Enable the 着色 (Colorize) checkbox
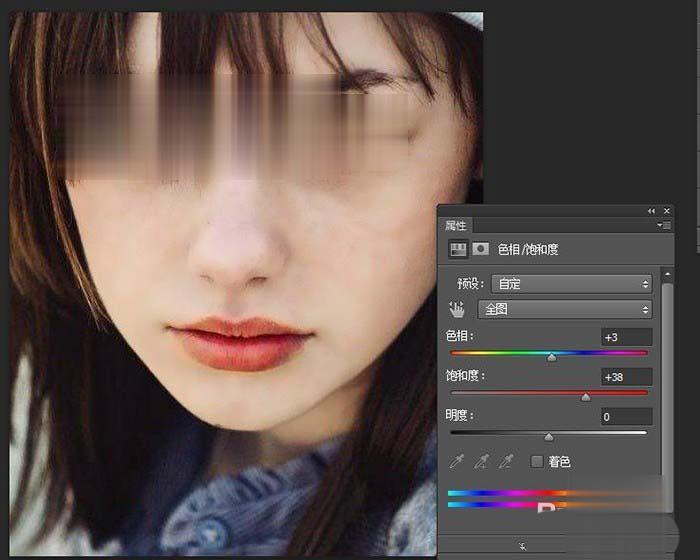The height and width of the screenshot is (560, 700). pos(537,461)
